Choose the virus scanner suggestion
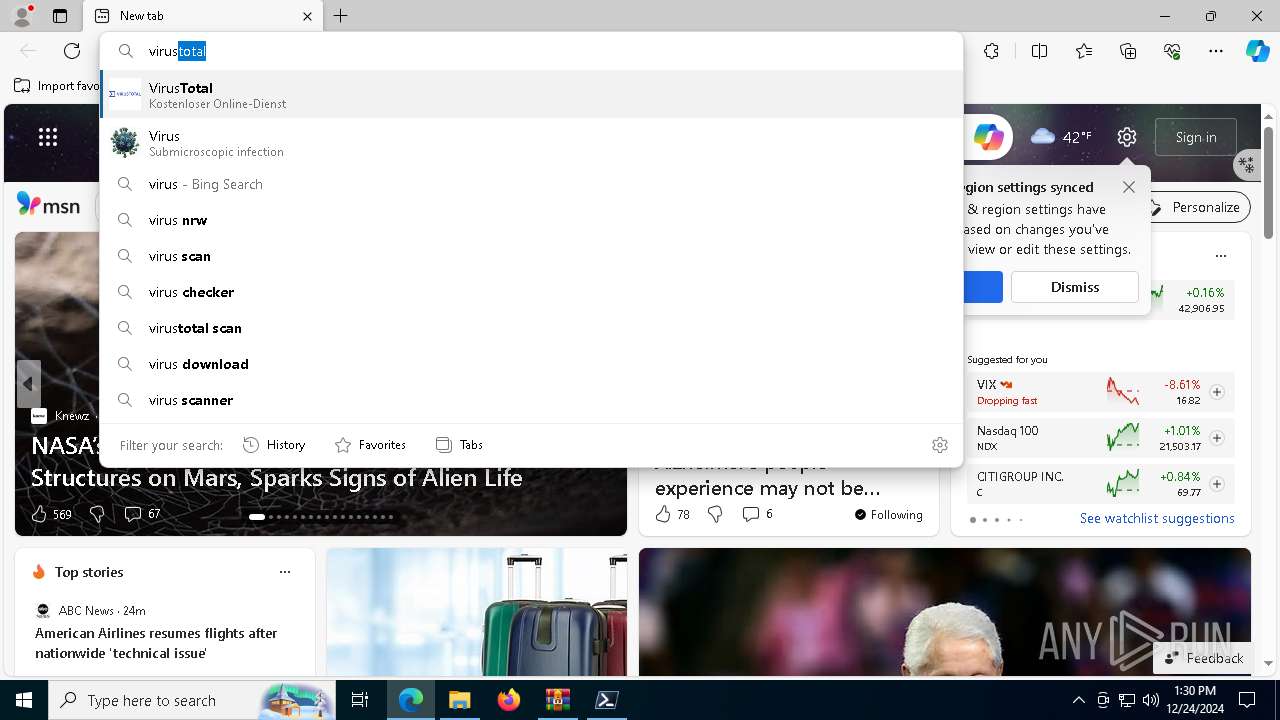1280x720 pixels. click(531, 400)
